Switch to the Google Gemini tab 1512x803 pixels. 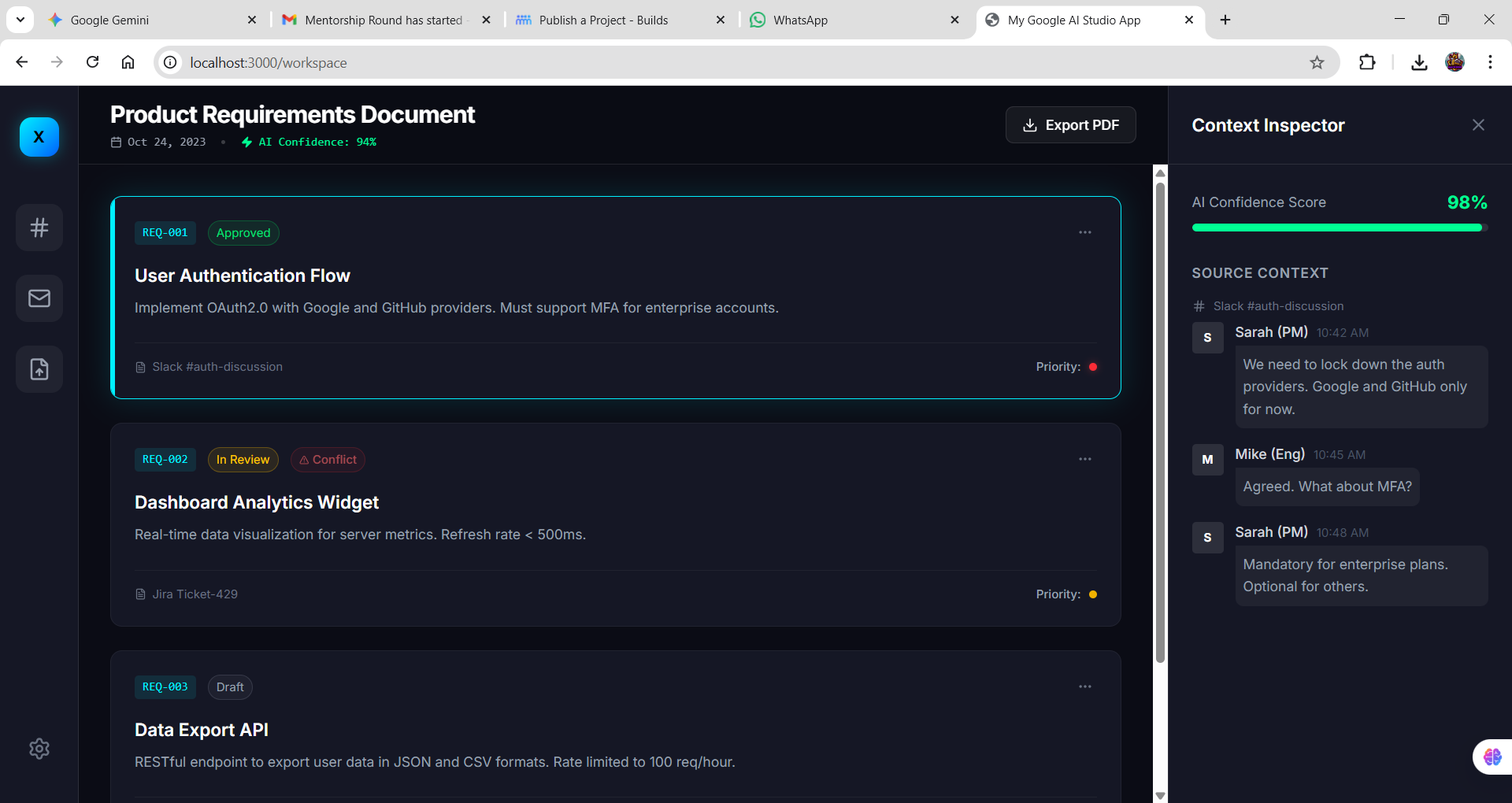[x=150, y=20]
